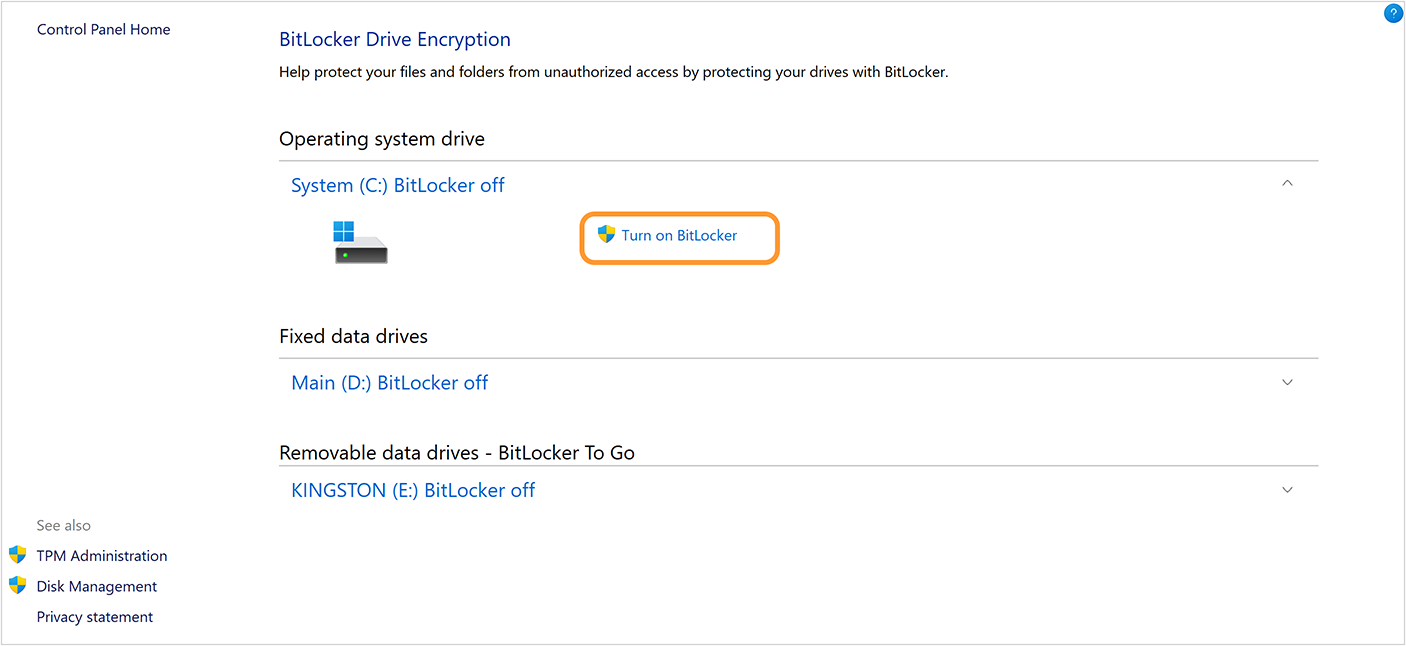Screen dimensions: 1406x646
Task: Open the Privacy statement
Action: point(94,616)
